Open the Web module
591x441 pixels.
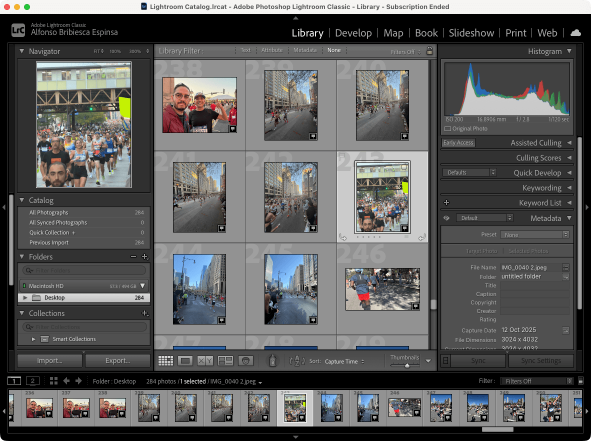click(547, 33)
